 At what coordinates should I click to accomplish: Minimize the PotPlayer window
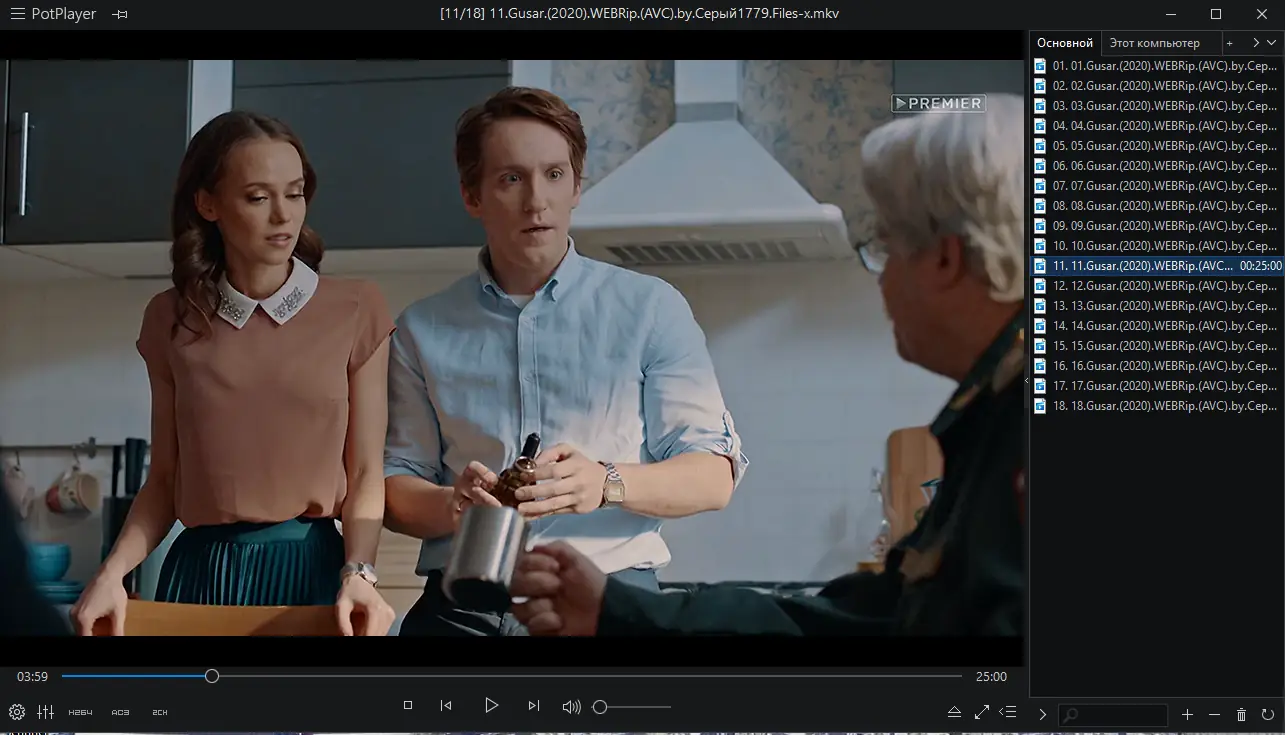[1171, 14]
